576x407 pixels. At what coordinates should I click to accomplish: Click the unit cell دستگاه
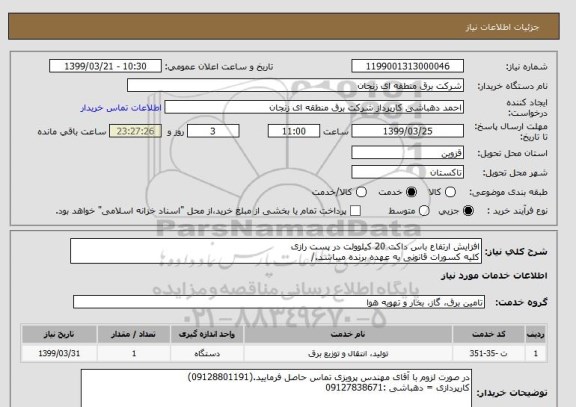207,353
